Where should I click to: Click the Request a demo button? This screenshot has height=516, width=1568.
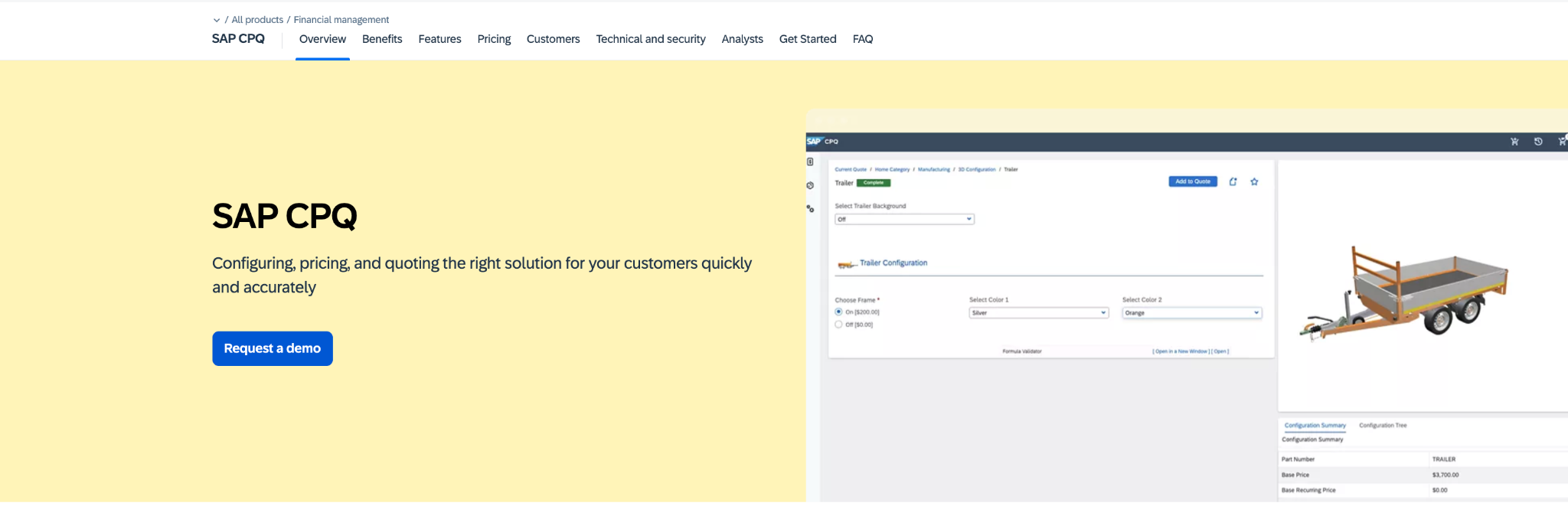pyautogui.click(x=273, y=348)
